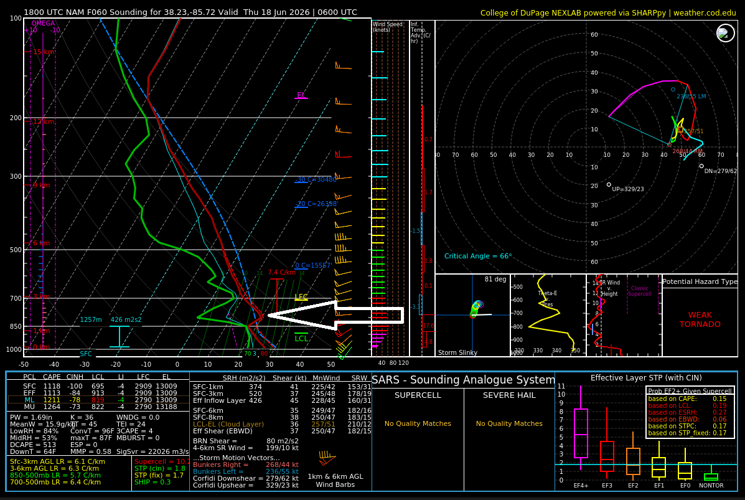This screenshot has height=500, width=745.
Task: Click the Effective Layer STP (with CIN) title
Action: (646, 378)
